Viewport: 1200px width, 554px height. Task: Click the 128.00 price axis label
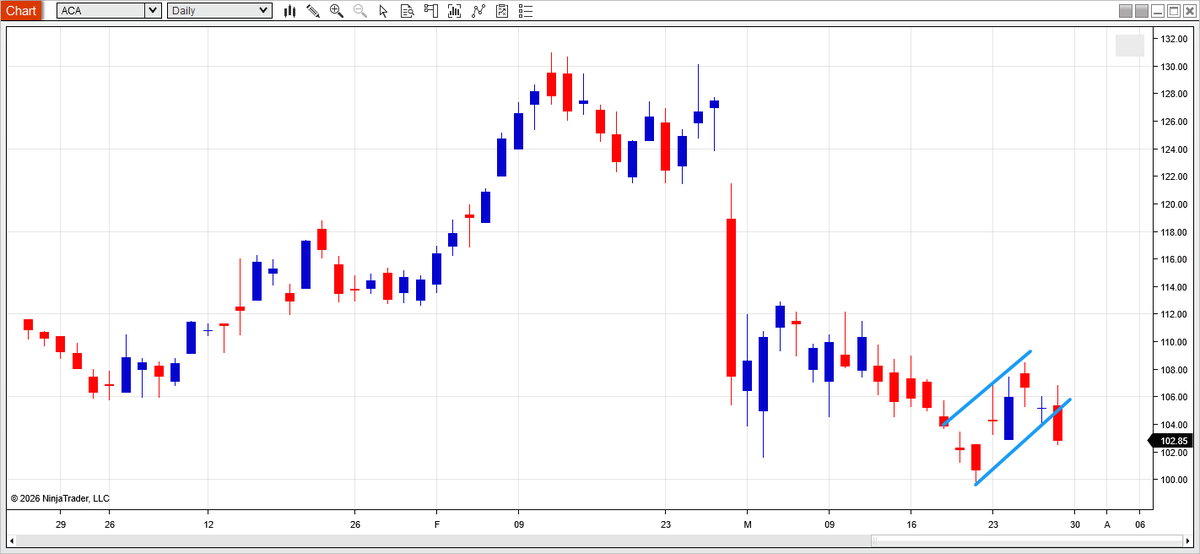pyautogui.click(x=1176, y=94)
